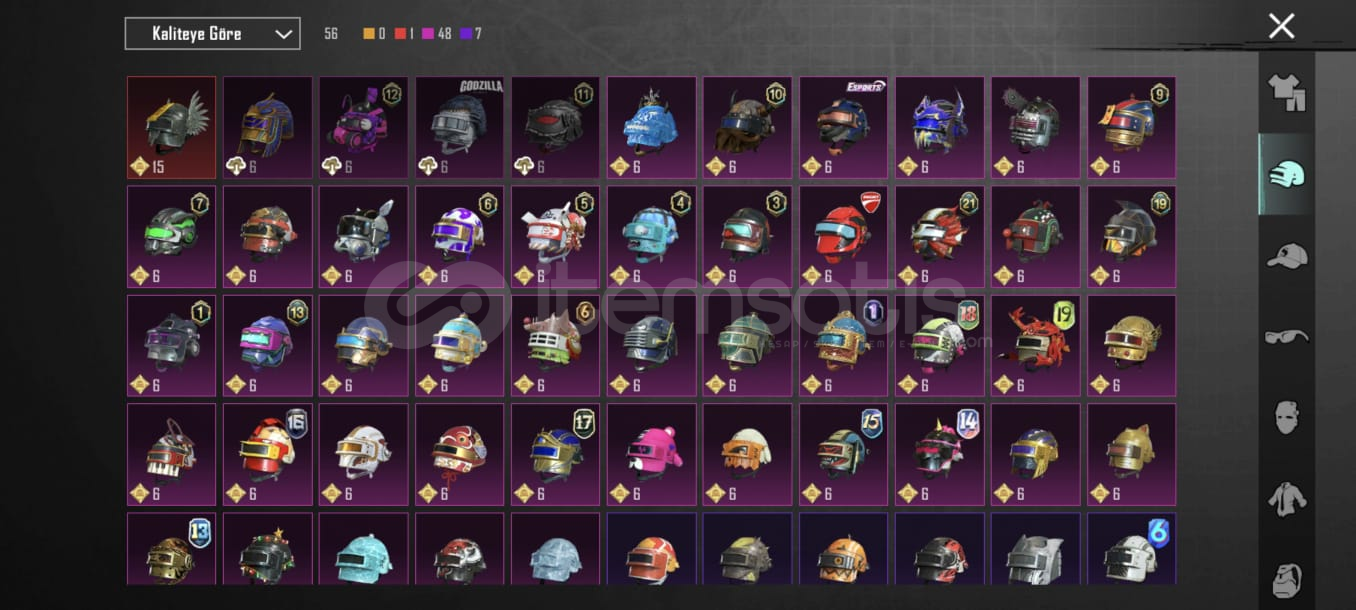Click the dropdown chevron beside Kaliteye Göre
The image size is (1356, 610).
(284, 34)
